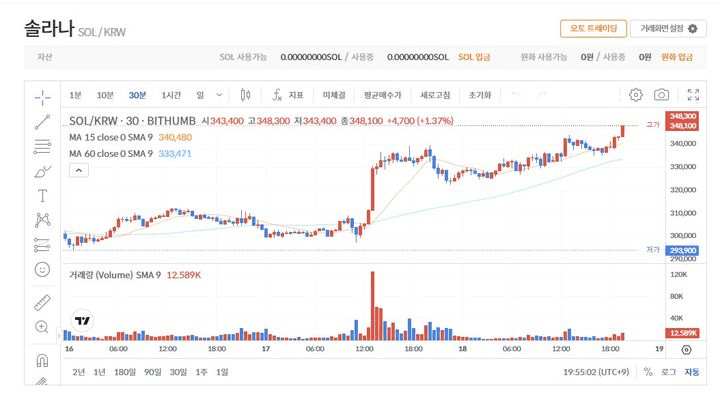Select the 일 daily interval
This screenshot has width=720, height=414.
[200, 95]
